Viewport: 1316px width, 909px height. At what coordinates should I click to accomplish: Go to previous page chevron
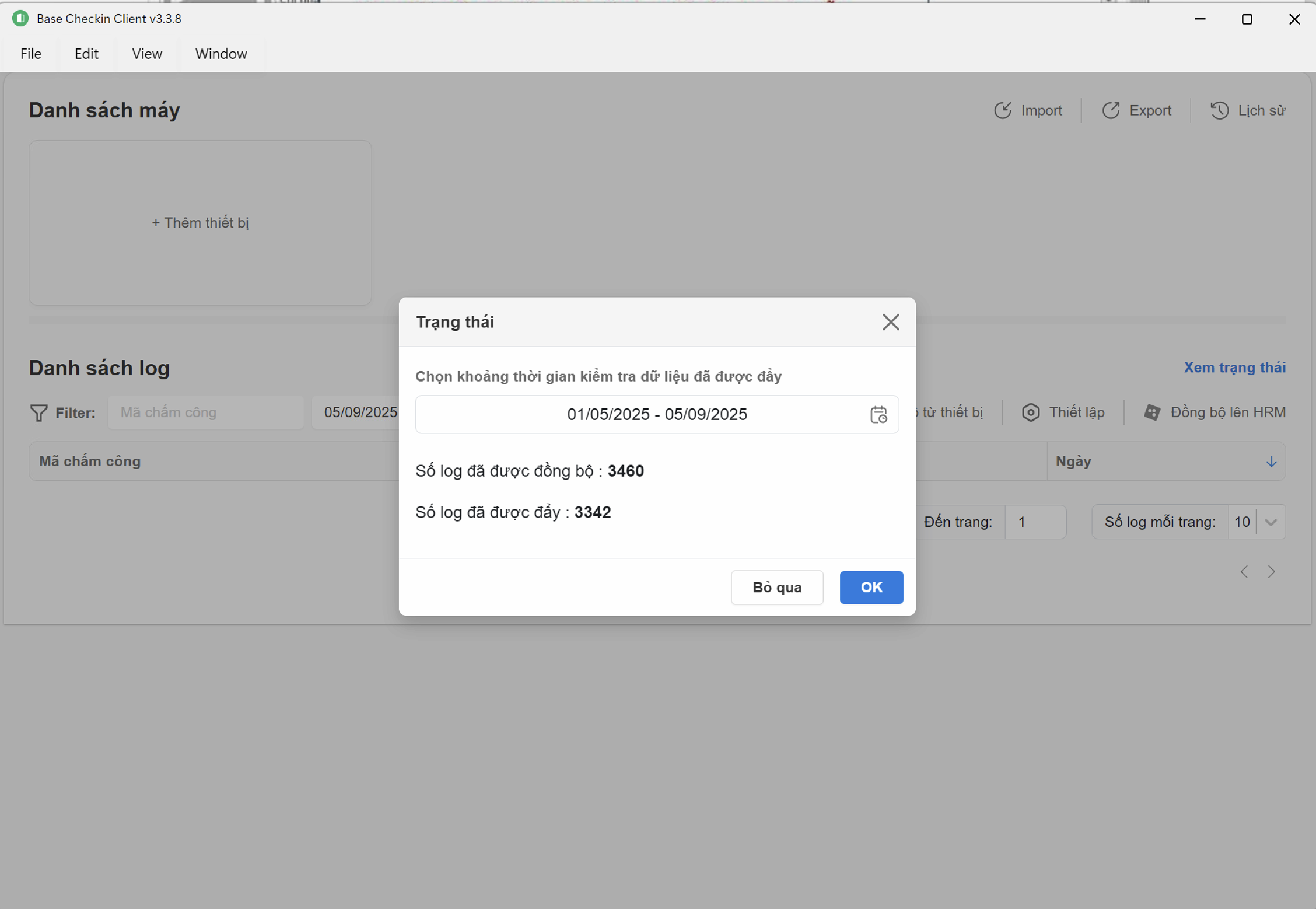pyautogui.click(x=1244, y=572)
